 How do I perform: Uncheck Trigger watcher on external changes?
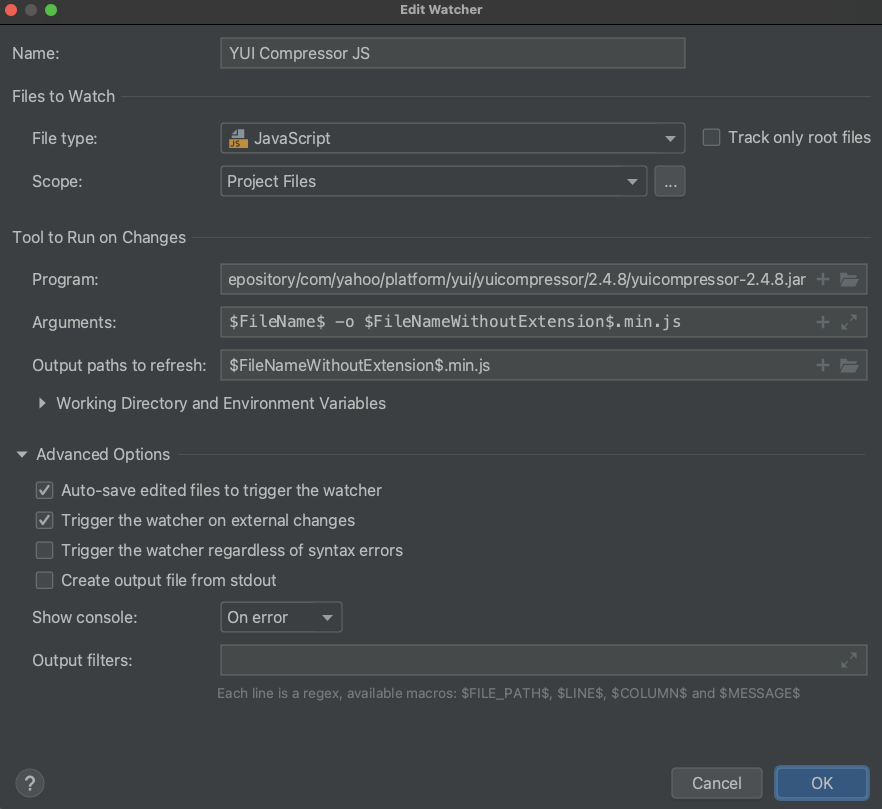[44, 520]
